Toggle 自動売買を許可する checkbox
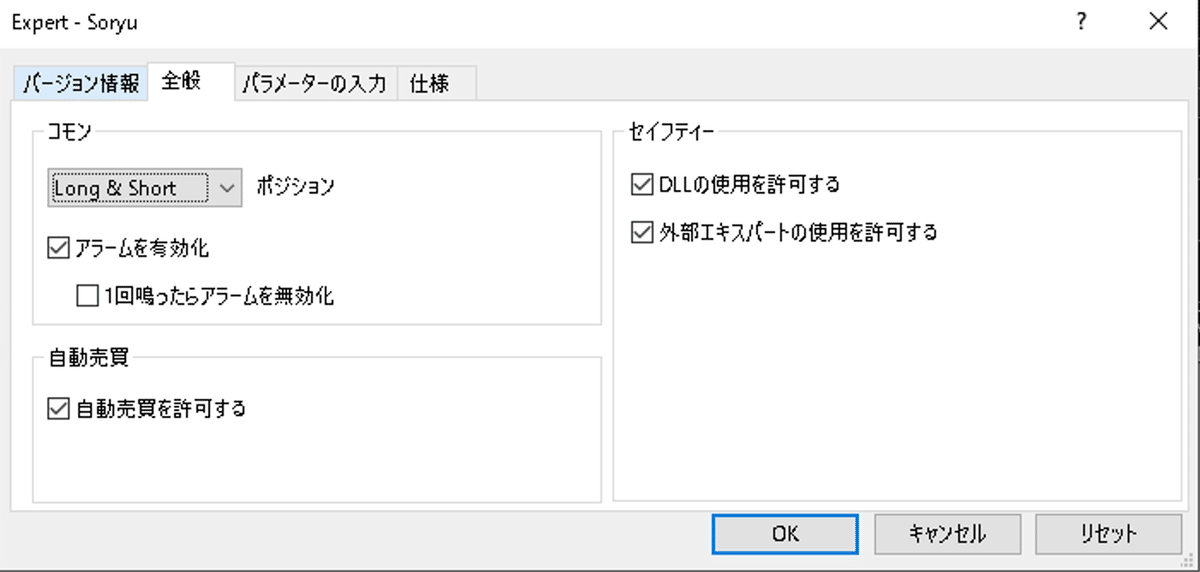Screen dimensions: 1200x572 coord(56,408)
